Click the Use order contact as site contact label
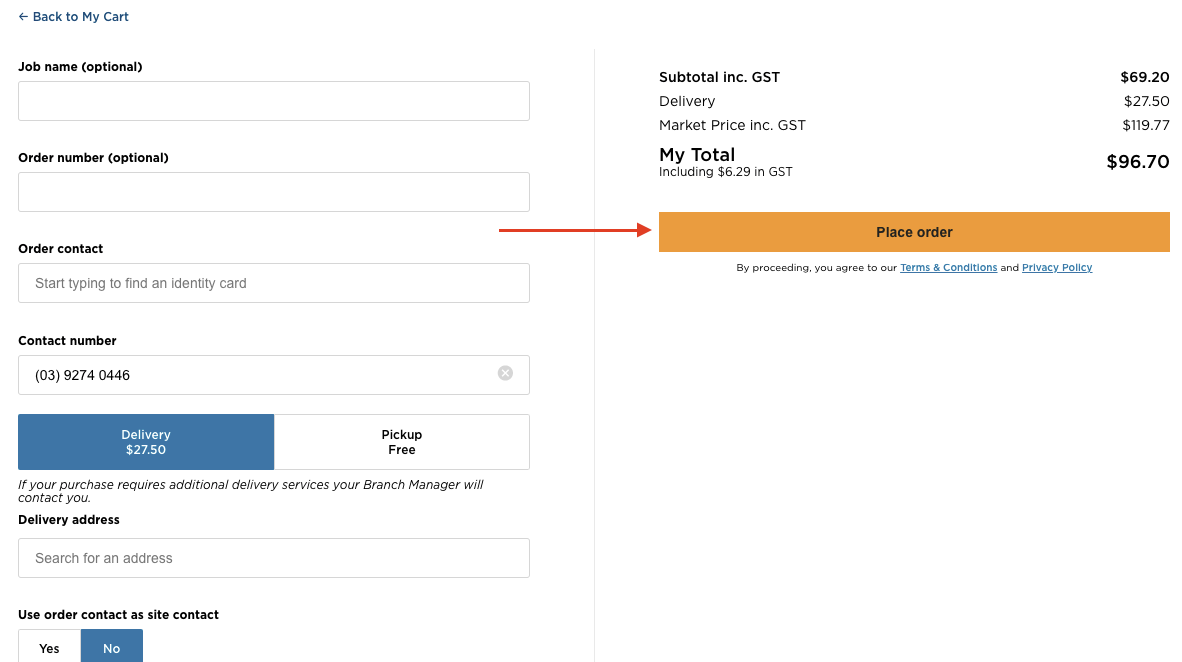 point(118,615)
